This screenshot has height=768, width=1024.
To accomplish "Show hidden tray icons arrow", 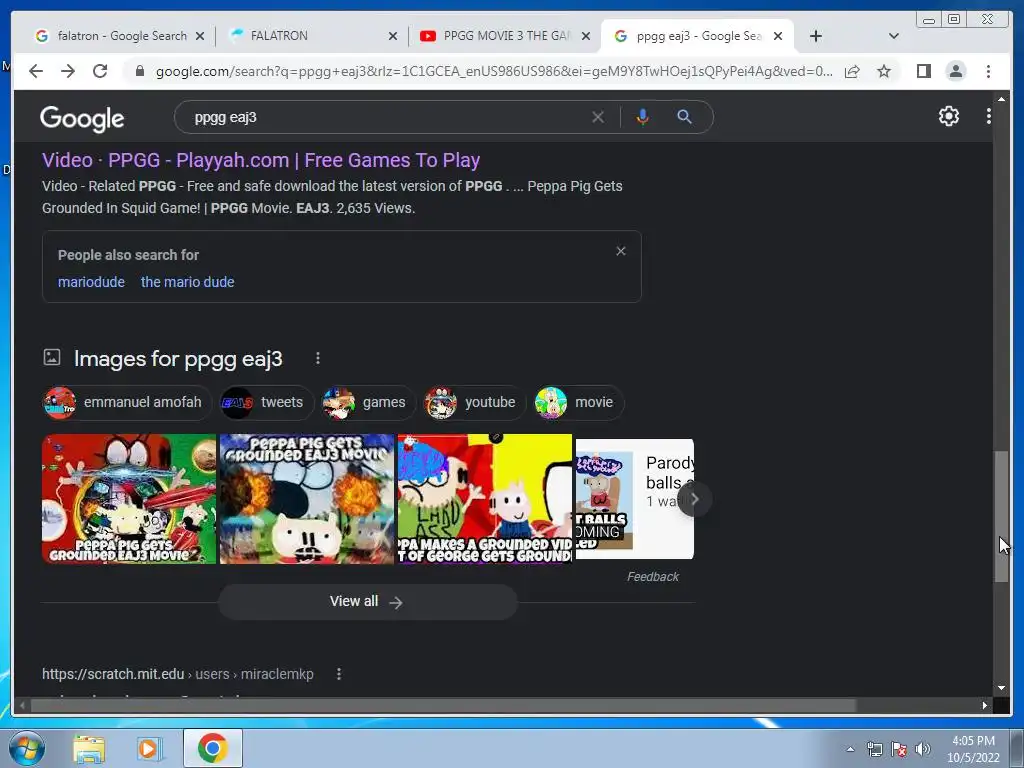I will [x=850, y=749].
